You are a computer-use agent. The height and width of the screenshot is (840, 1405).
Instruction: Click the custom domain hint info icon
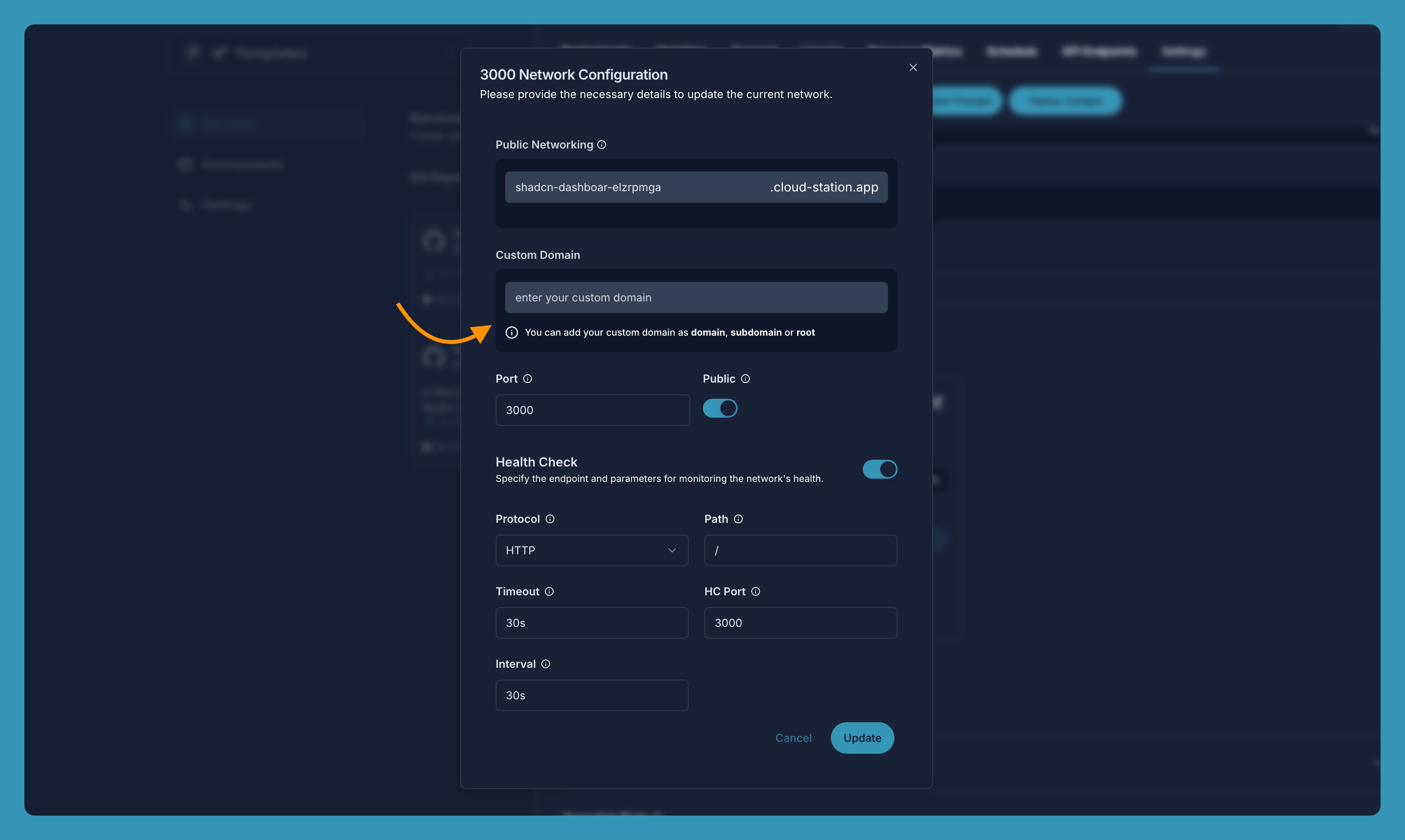pyautogui.click(x=512, y=332)
